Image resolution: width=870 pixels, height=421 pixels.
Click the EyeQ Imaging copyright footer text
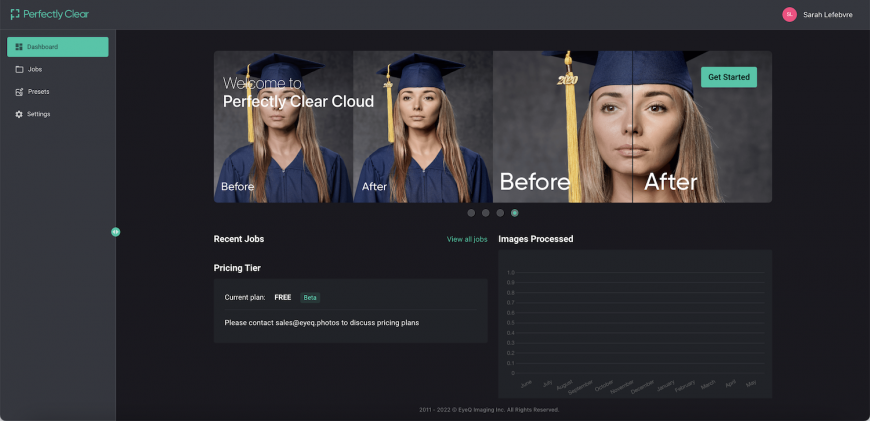[x=489, y=410]
